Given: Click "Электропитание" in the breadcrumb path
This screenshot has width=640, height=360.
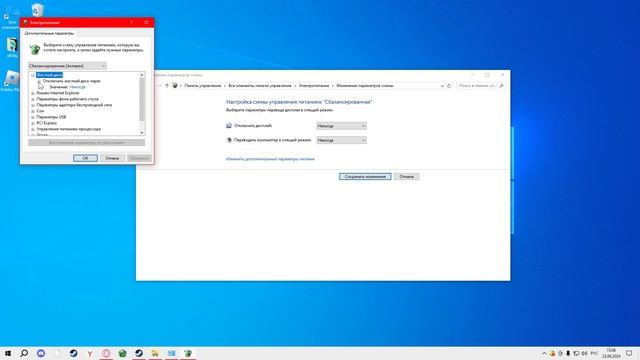Looking at the screenshot, I should coord(314,86).
